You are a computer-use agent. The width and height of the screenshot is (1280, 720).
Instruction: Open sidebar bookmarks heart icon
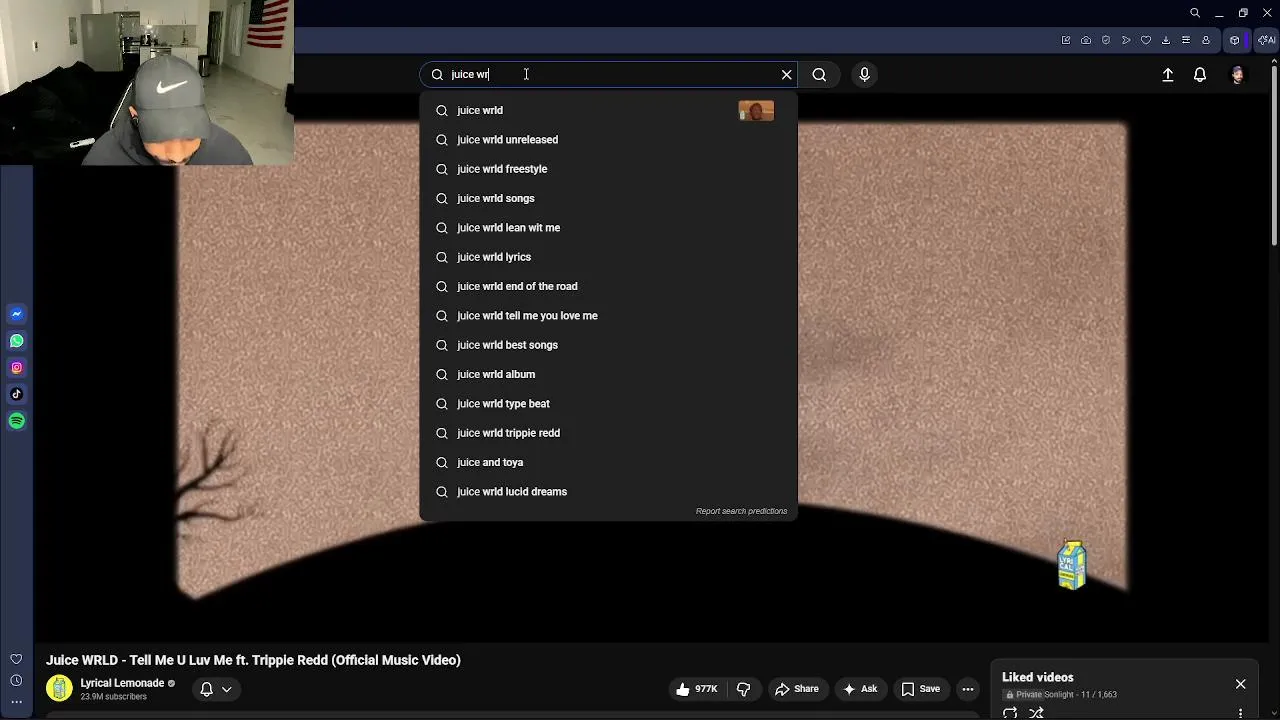(x=16, y=659)
